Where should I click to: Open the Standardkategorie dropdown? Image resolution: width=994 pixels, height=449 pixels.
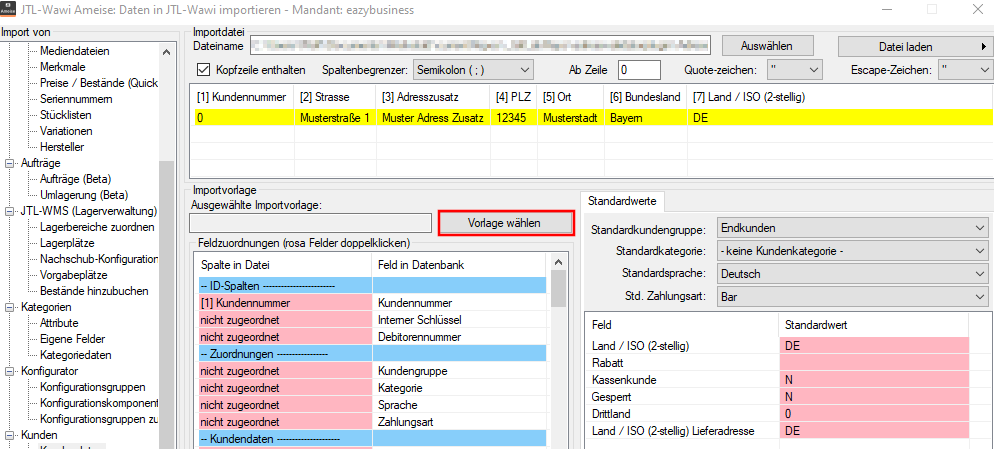[x=853, y=252]
